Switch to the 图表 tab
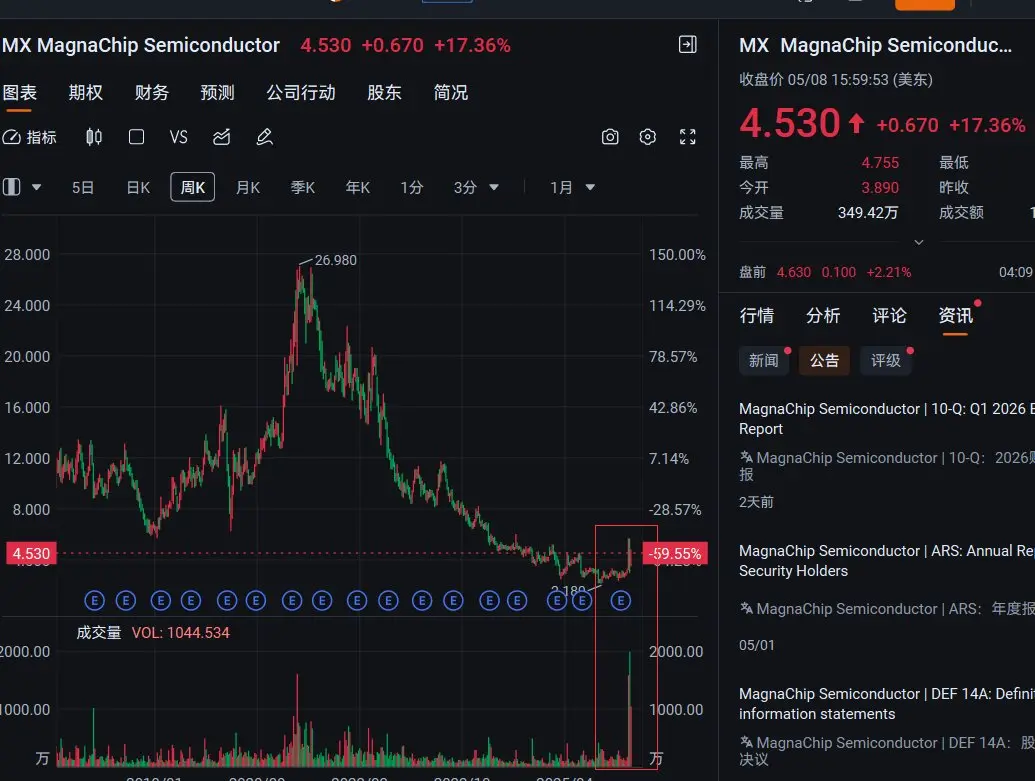Viewport: 1035px width, 781px height. click(x=19, y=93)
